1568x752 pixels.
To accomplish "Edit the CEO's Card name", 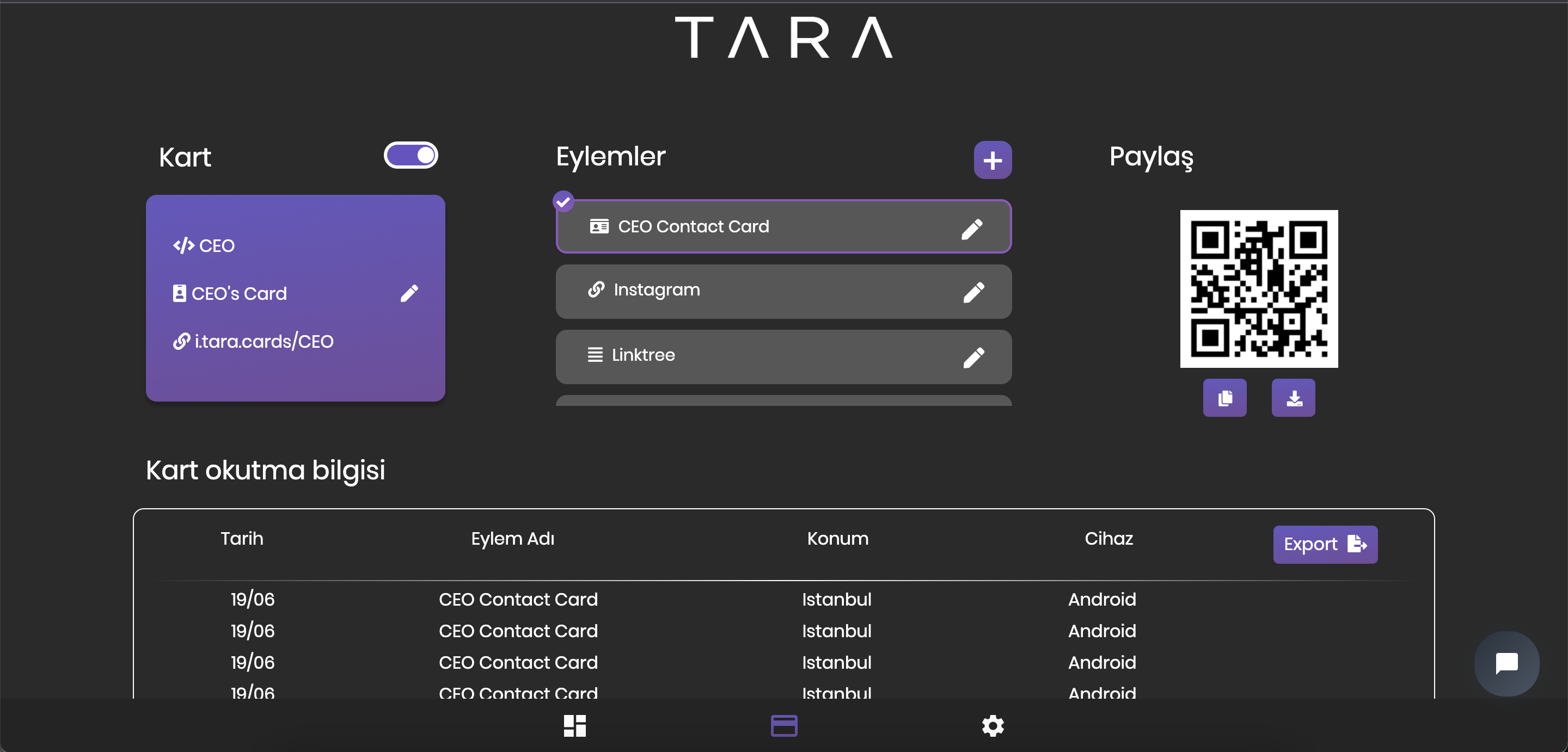I will [409, 293].
